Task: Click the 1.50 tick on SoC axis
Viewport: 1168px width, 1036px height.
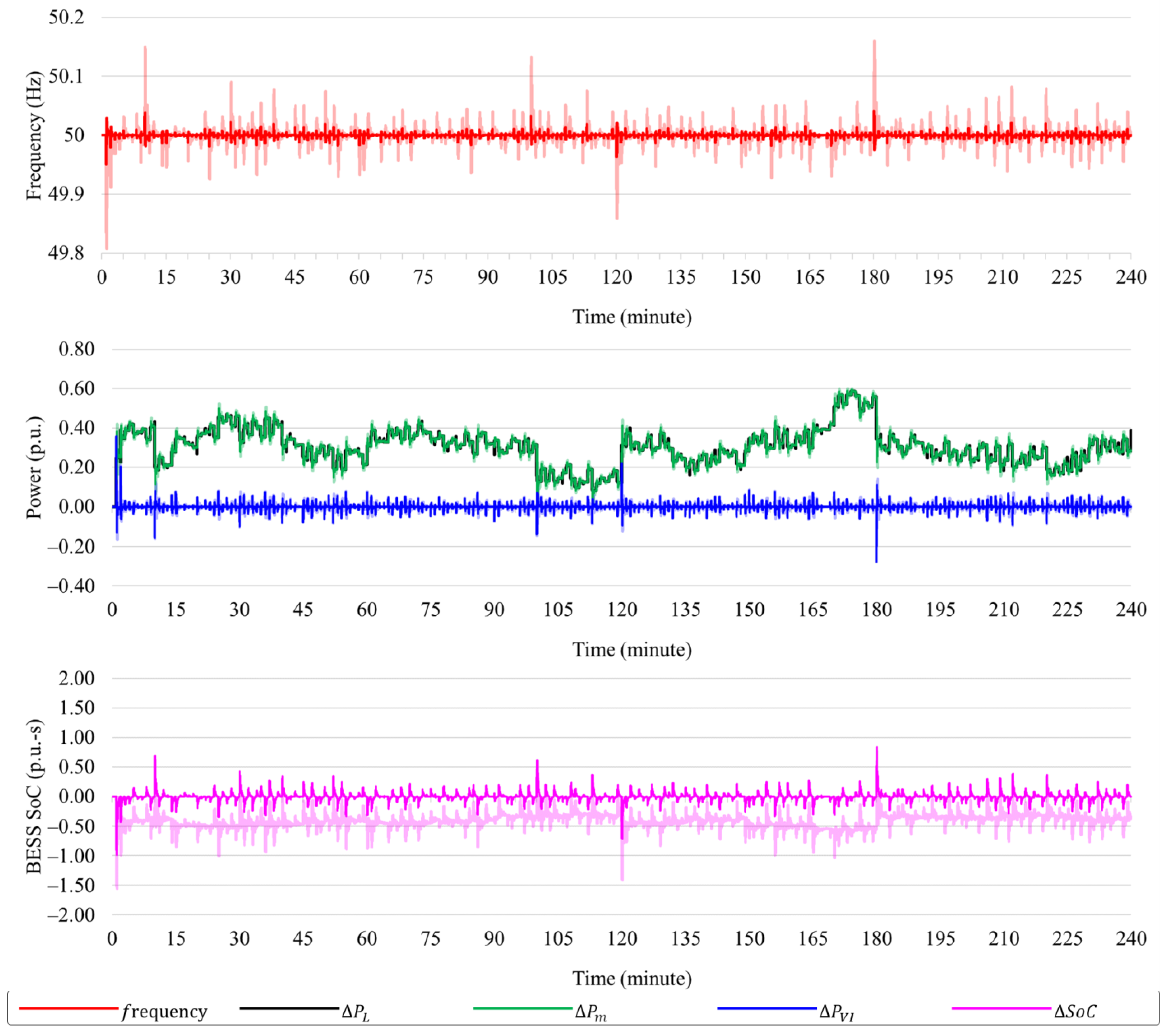Action: click(x=77, y=708)
